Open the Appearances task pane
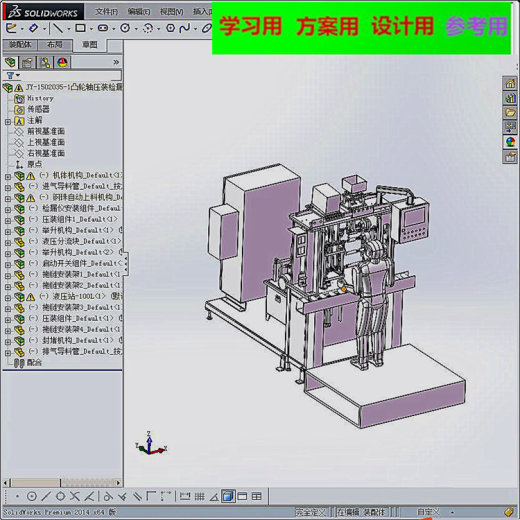Viewport: 520px width, 520px height. click(510, 142)
